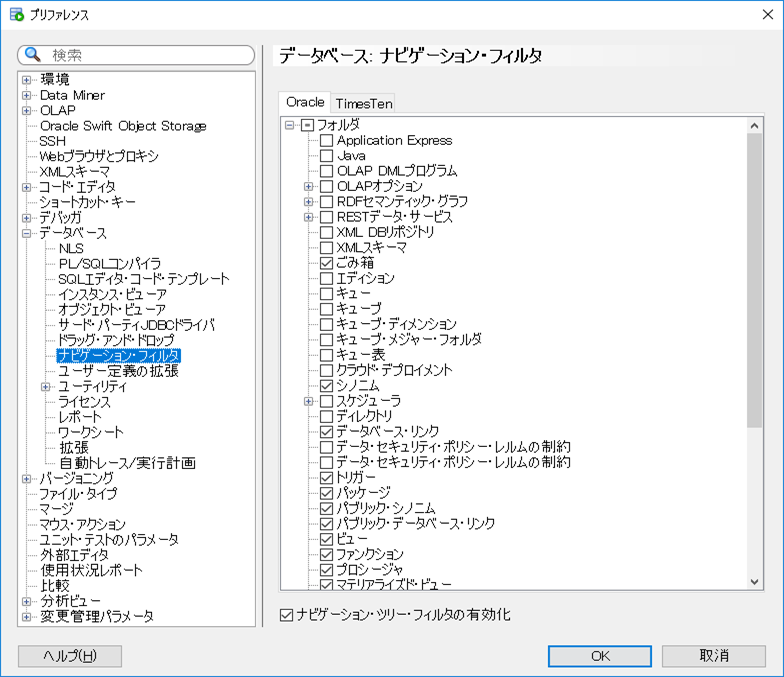
Task: Uncheck the パッケージ checkbox
Action: tap(326, 493)
